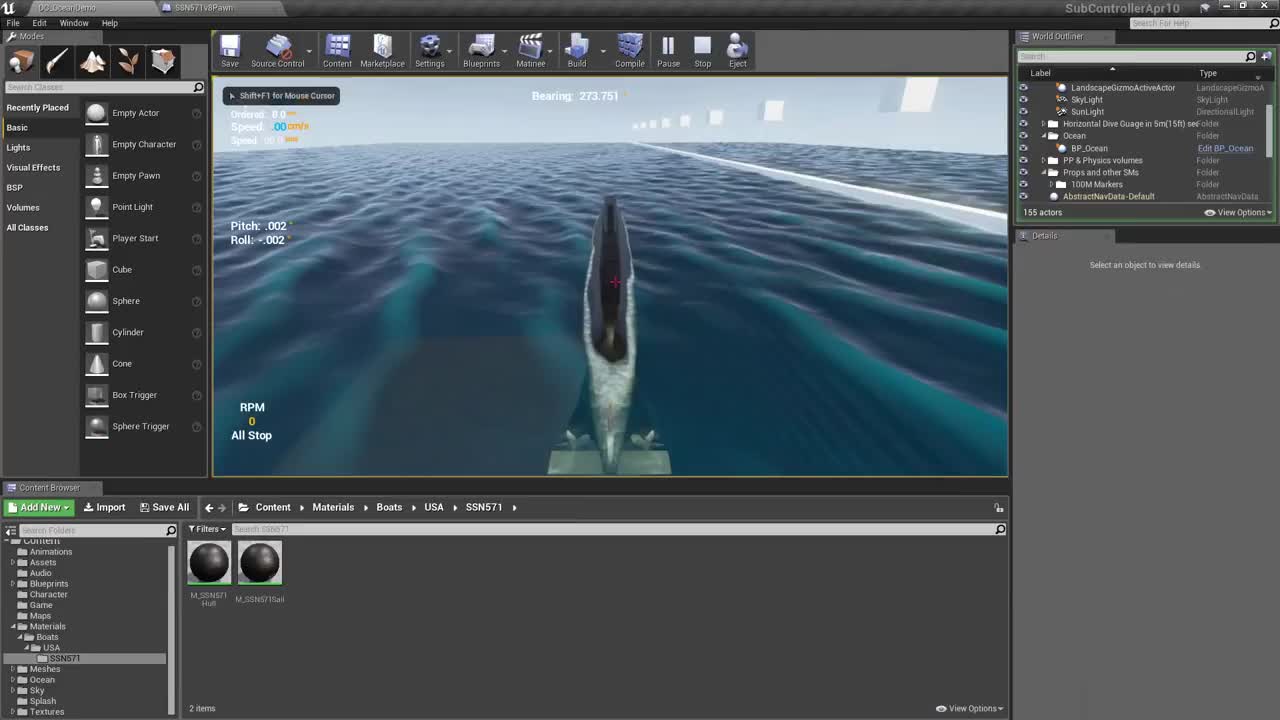
Task: Open the Add New dropdown in Content Browser
Action: (39, 507)
